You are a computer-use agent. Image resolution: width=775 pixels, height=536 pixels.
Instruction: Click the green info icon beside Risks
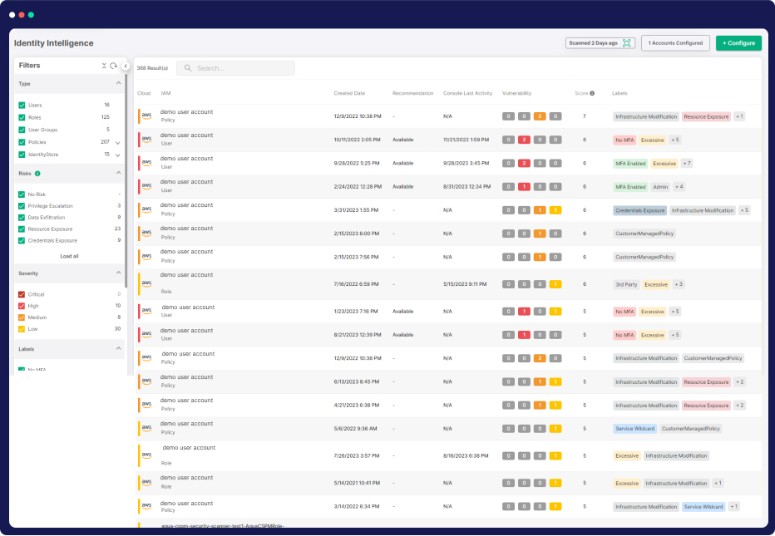tap(38, 173)
